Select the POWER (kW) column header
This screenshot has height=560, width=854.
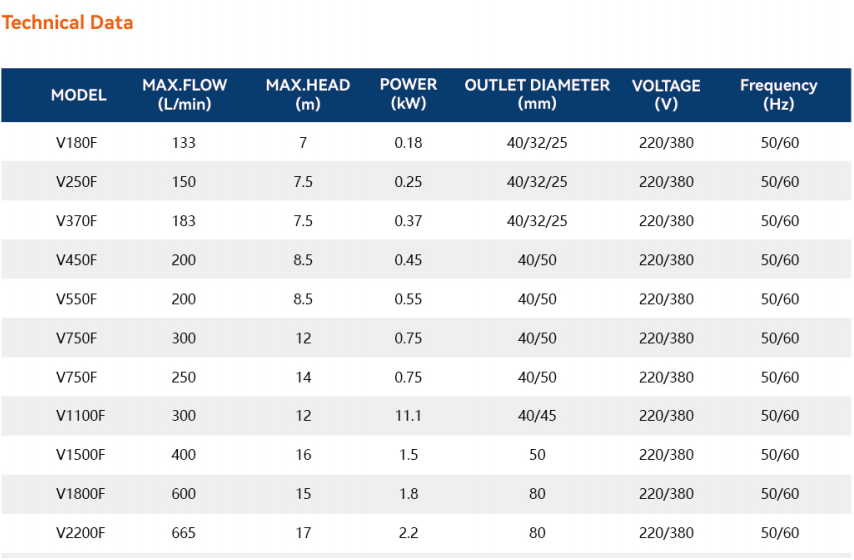click(x=408, y=94)
